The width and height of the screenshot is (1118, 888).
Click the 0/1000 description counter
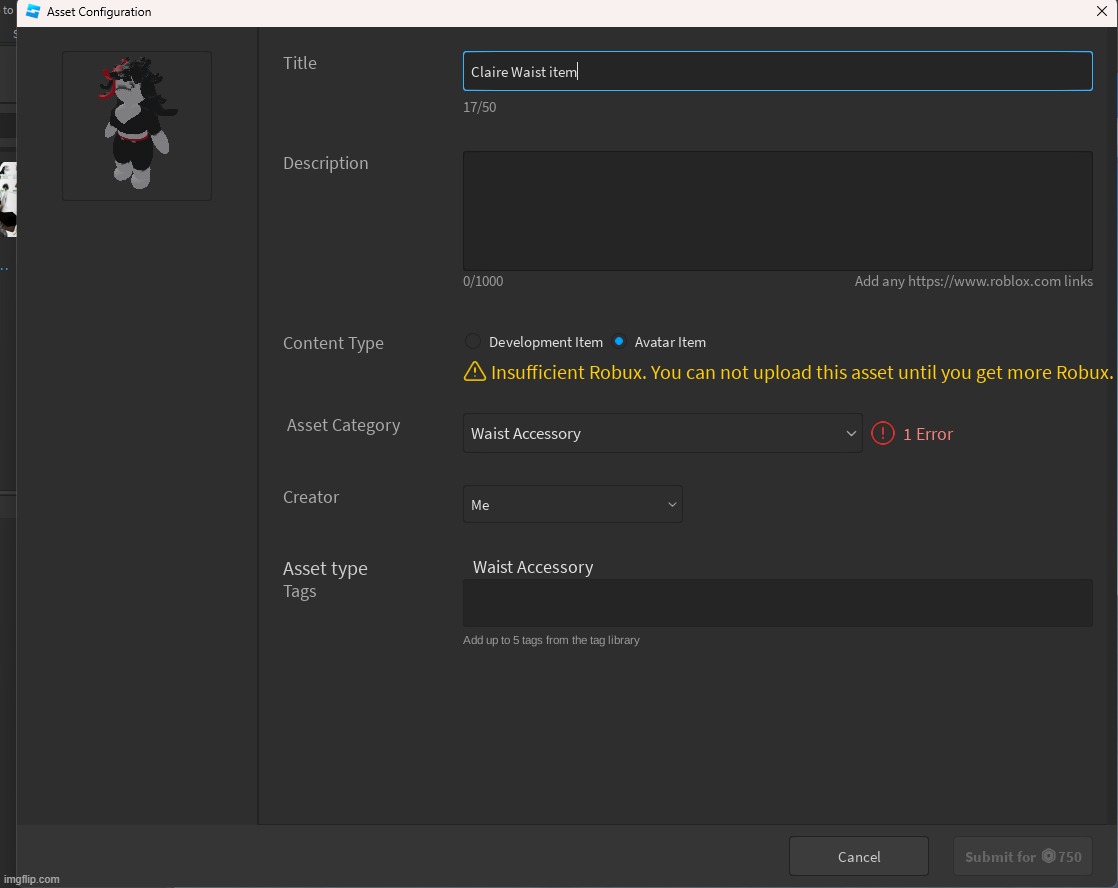coord(483,281)
